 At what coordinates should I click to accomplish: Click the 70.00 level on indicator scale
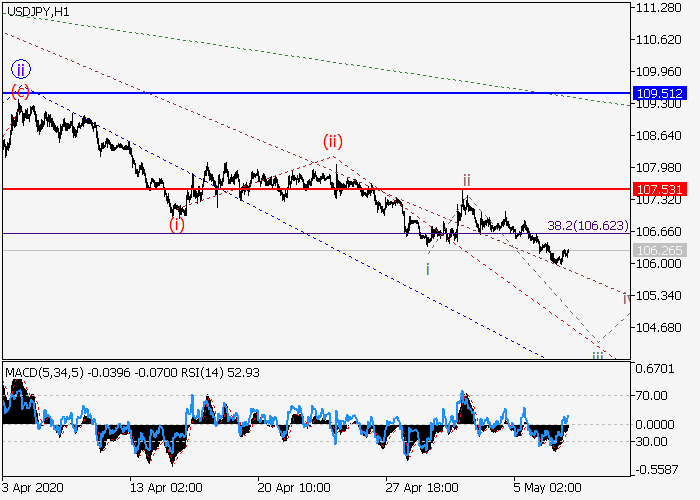(x=656, y=395)
